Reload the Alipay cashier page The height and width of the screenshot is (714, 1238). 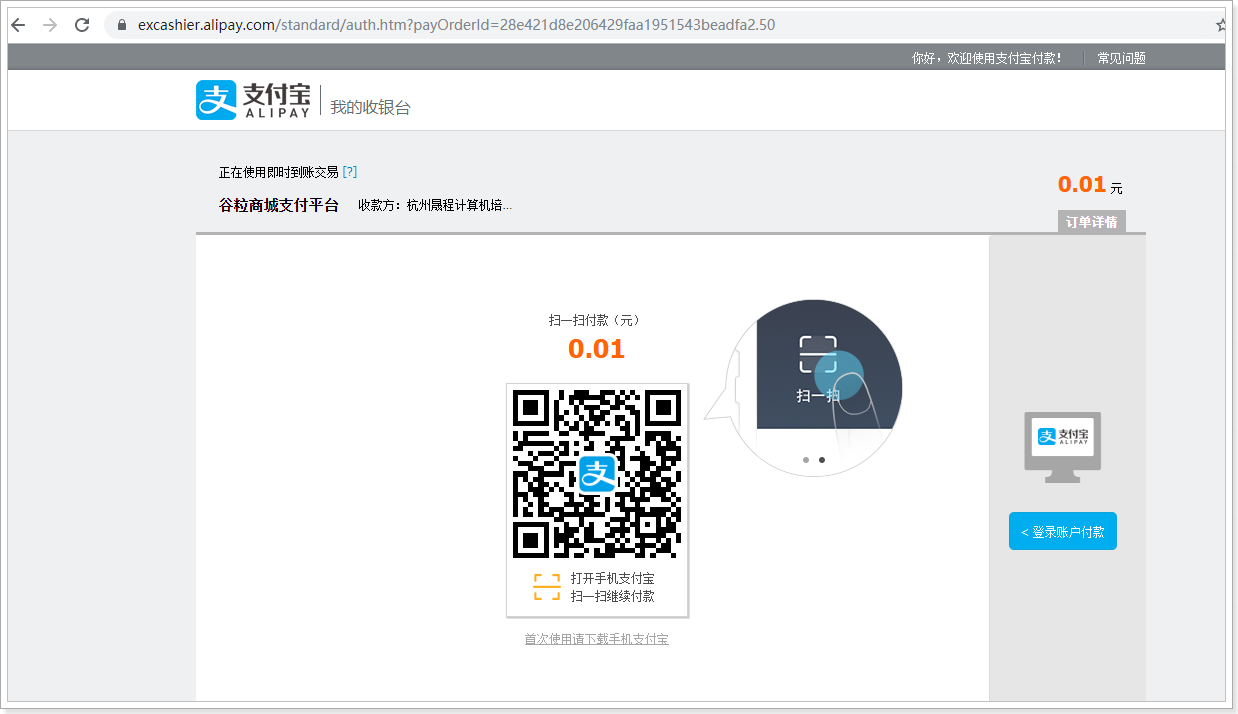pos(82,25)
